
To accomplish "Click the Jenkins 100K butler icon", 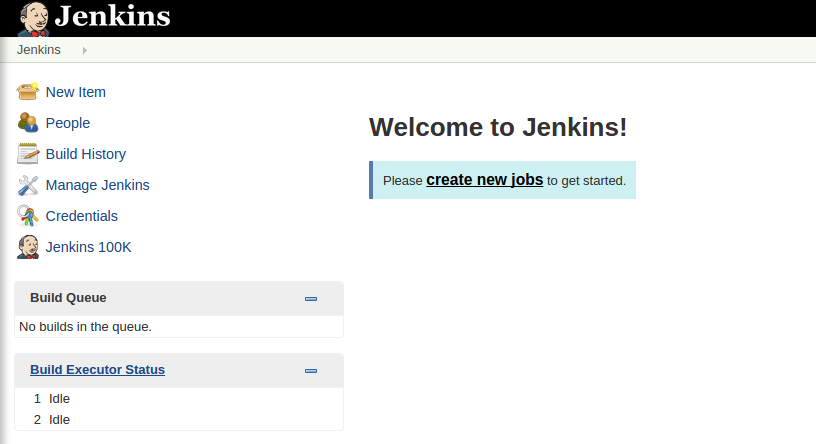I will [28, 247].
